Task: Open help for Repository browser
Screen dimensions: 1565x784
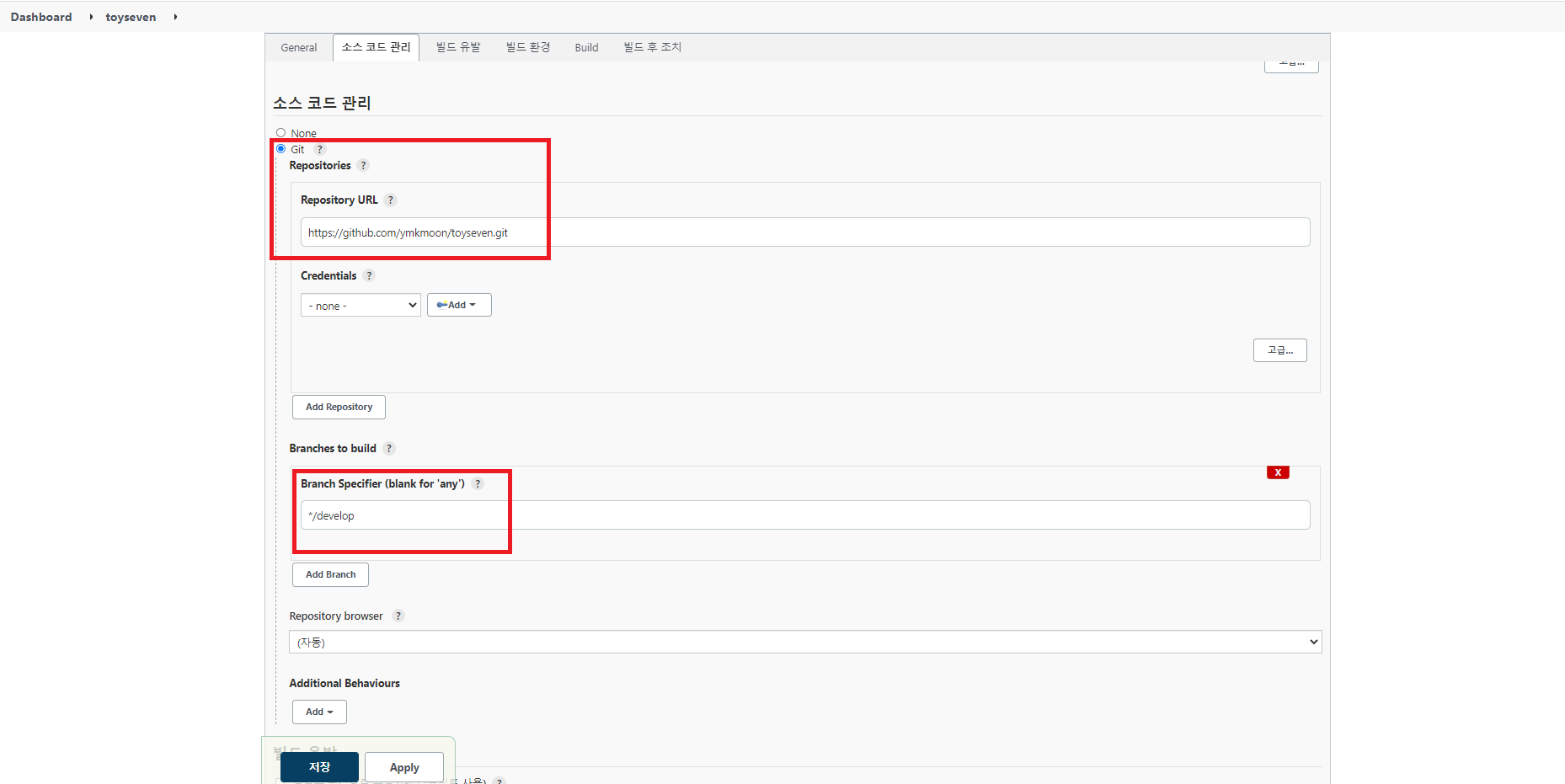Action: [398, 616]
